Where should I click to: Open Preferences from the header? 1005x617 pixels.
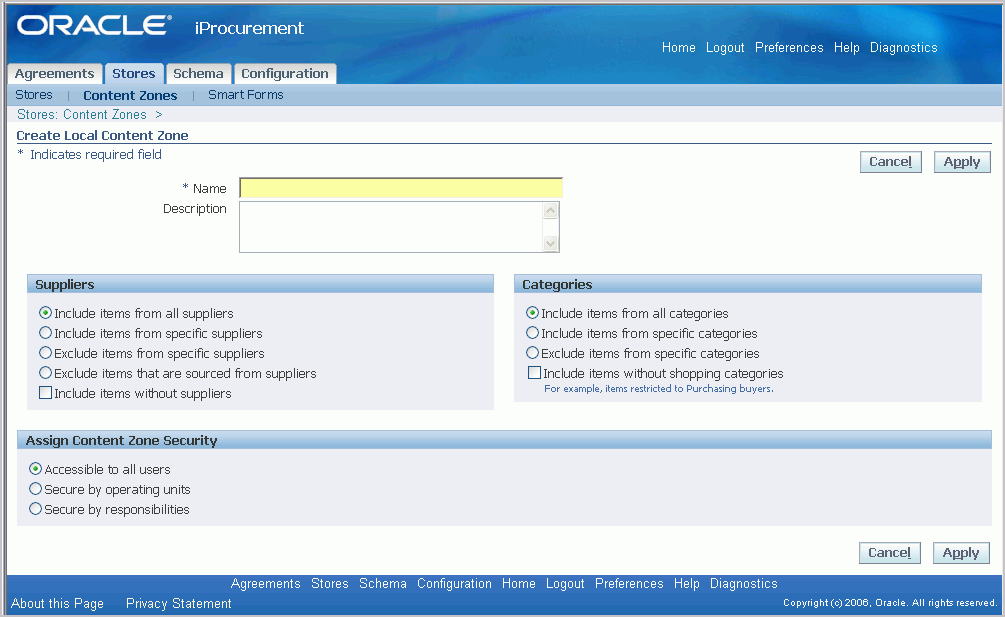(789, 47)
